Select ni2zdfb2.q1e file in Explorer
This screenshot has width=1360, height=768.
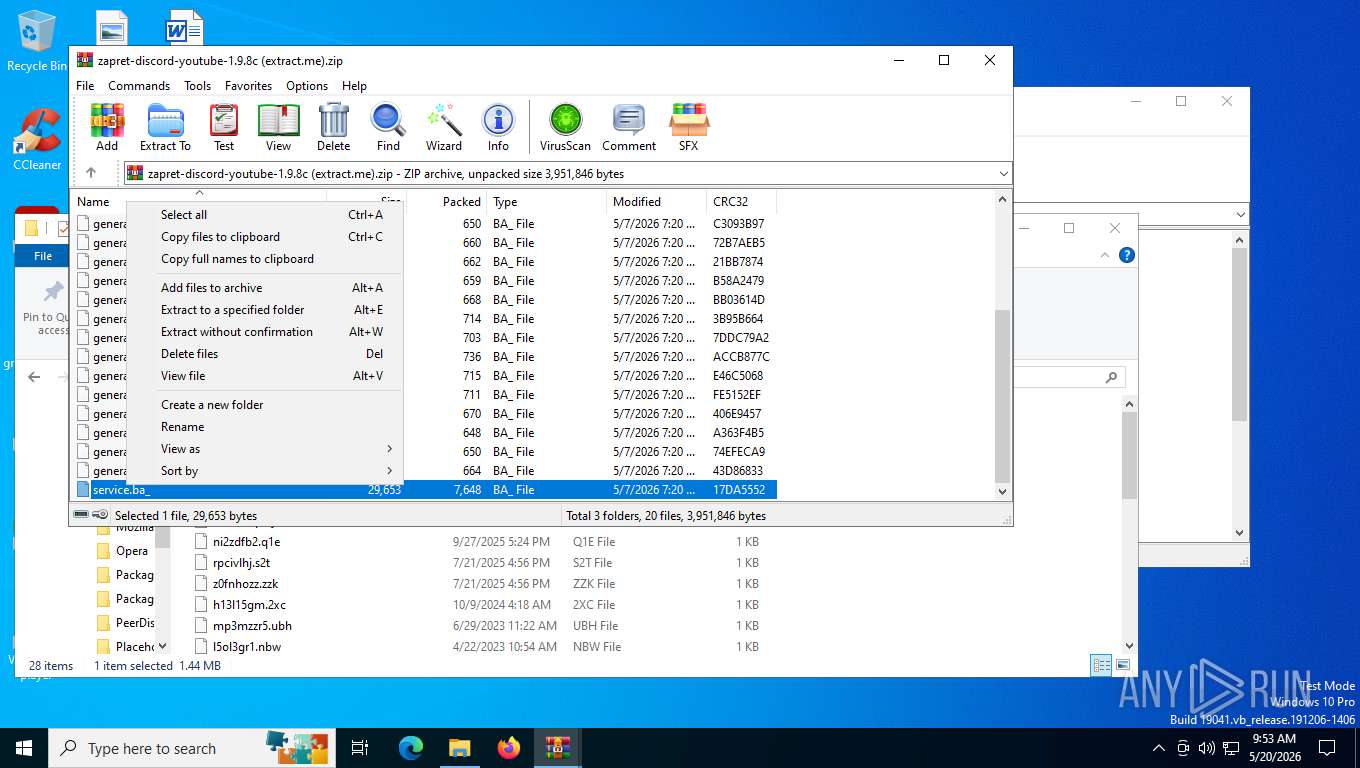point(246,542)
